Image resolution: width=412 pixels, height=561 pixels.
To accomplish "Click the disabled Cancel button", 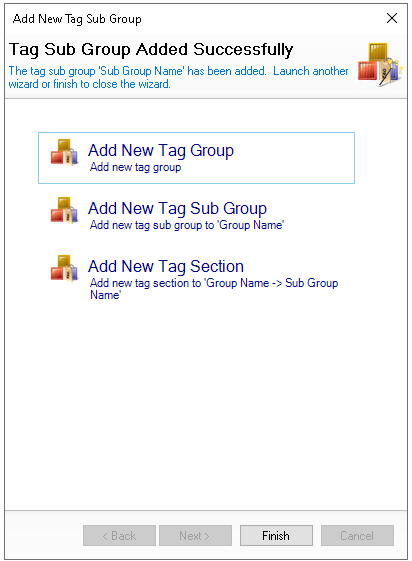I will [357, 536].
